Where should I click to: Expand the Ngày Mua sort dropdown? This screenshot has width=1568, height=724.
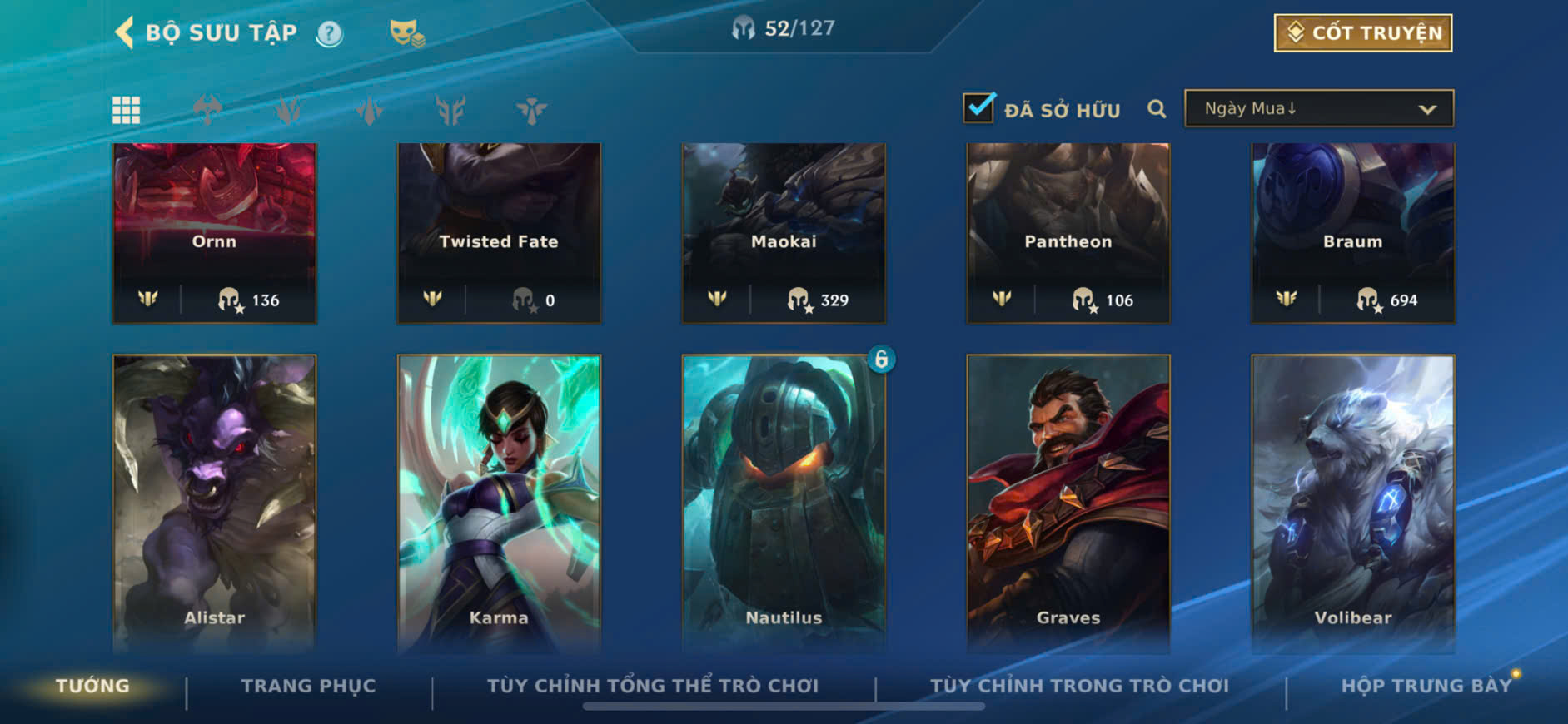tap(1319, 108)
